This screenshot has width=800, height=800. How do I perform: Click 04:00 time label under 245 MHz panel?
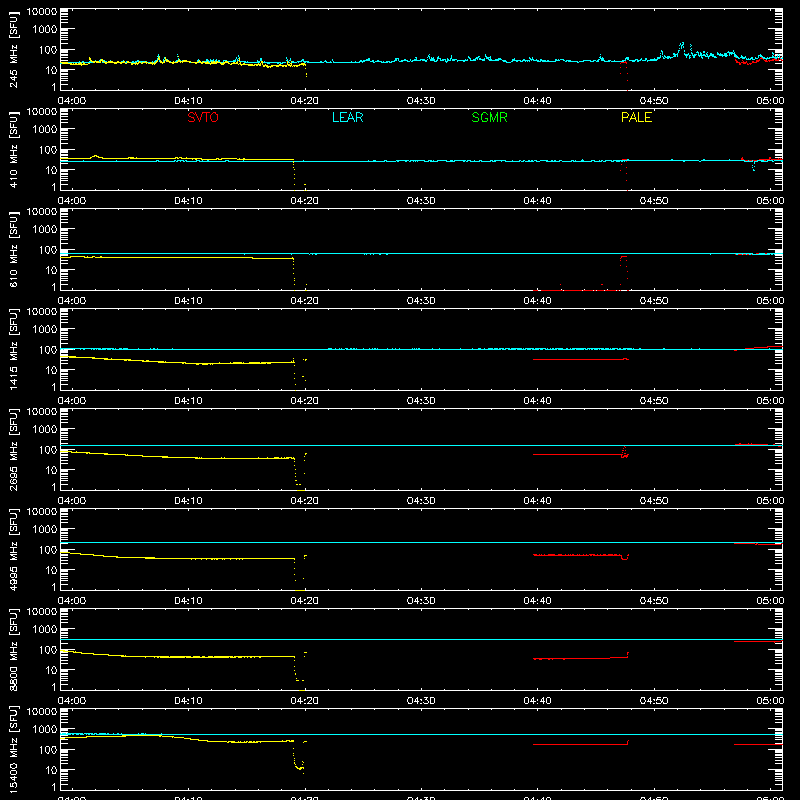72,101
